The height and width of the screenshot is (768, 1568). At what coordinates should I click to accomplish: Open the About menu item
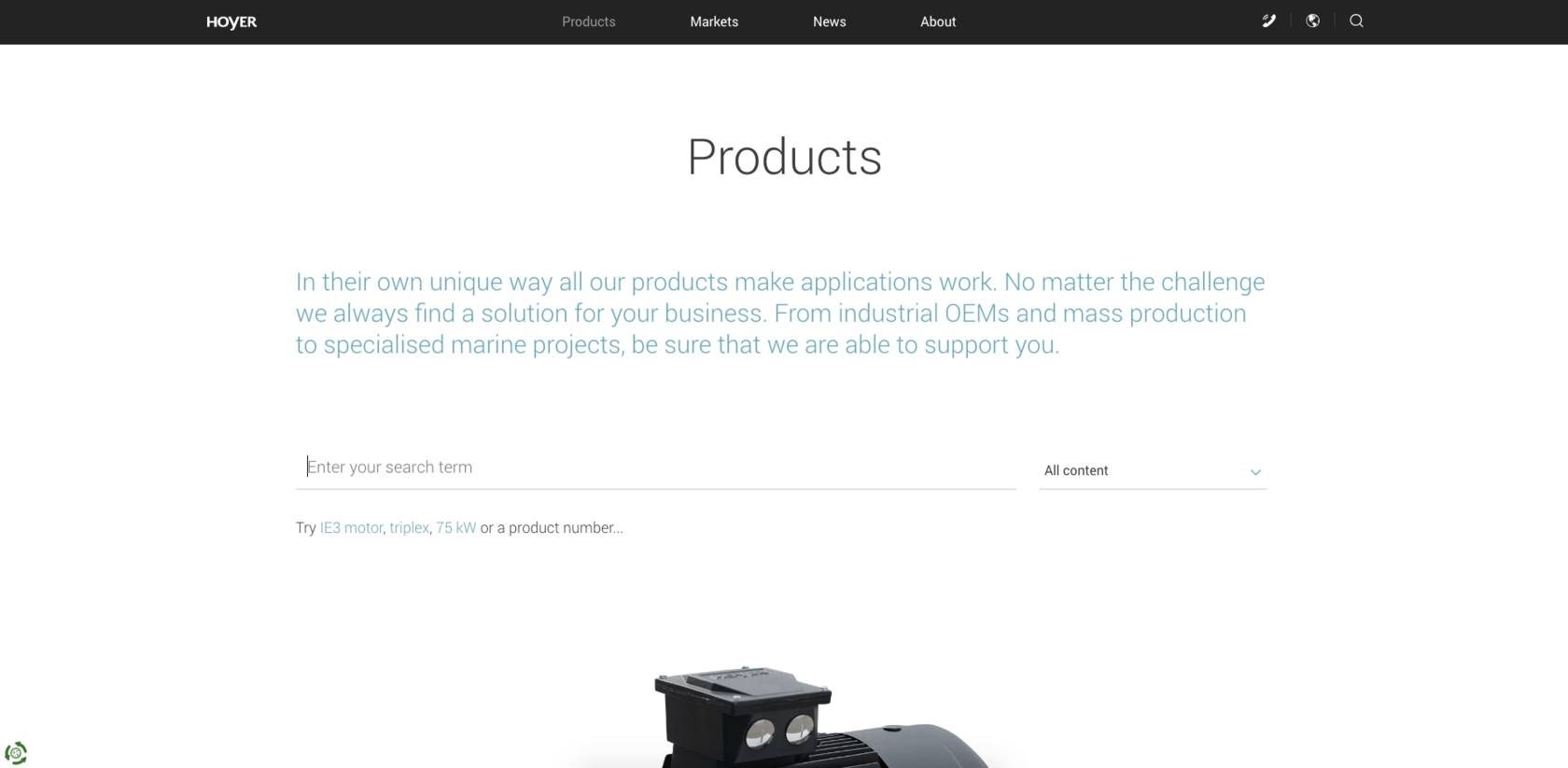(x=938, y=21)
